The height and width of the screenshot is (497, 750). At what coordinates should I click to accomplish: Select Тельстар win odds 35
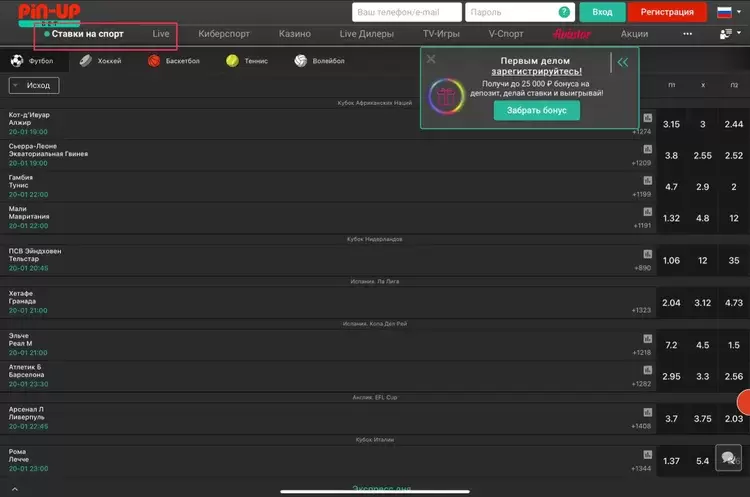[734, 261]
